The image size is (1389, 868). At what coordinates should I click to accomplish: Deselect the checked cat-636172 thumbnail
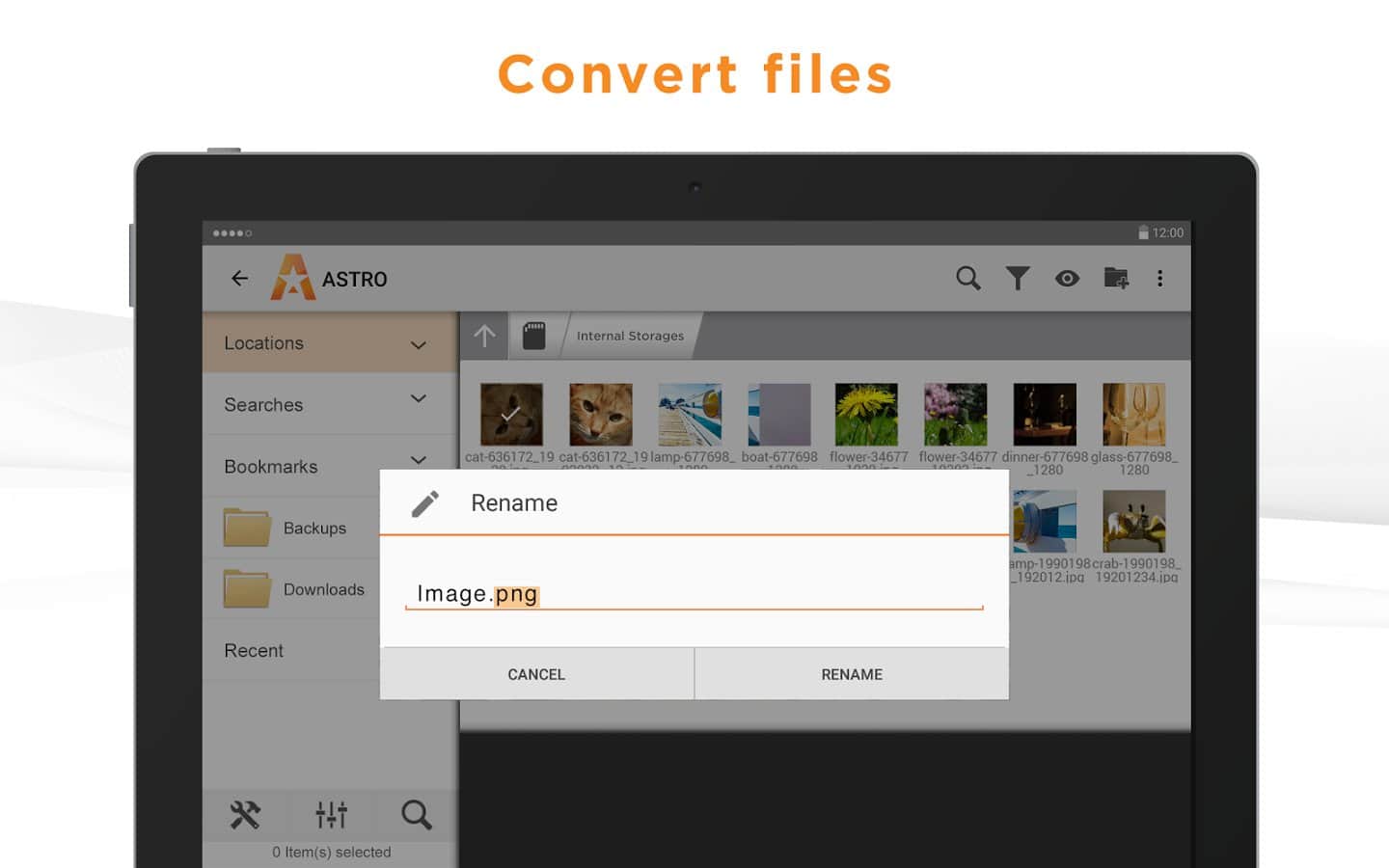pos(511,415)
